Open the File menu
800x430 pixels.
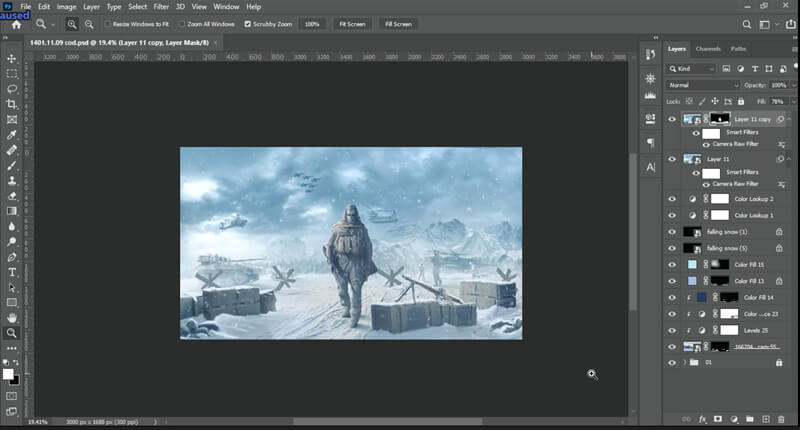pyautogui.click(x=26, y=7)
